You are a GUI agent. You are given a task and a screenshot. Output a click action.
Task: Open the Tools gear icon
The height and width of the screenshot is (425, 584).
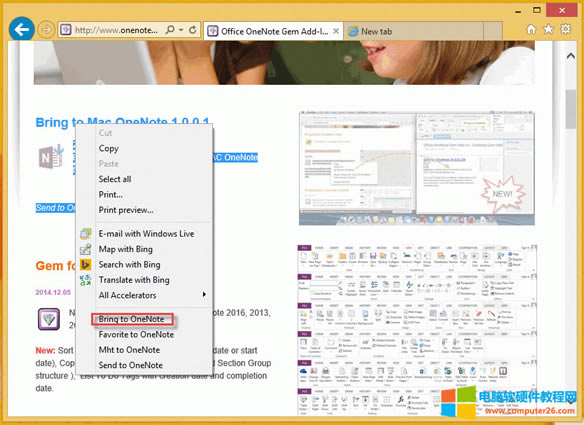click(565, 29)
